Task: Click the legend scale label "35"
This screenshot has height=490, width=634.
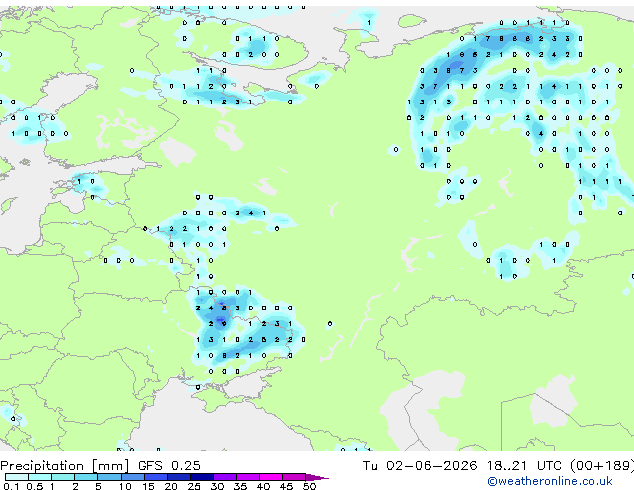Action: 240,486
